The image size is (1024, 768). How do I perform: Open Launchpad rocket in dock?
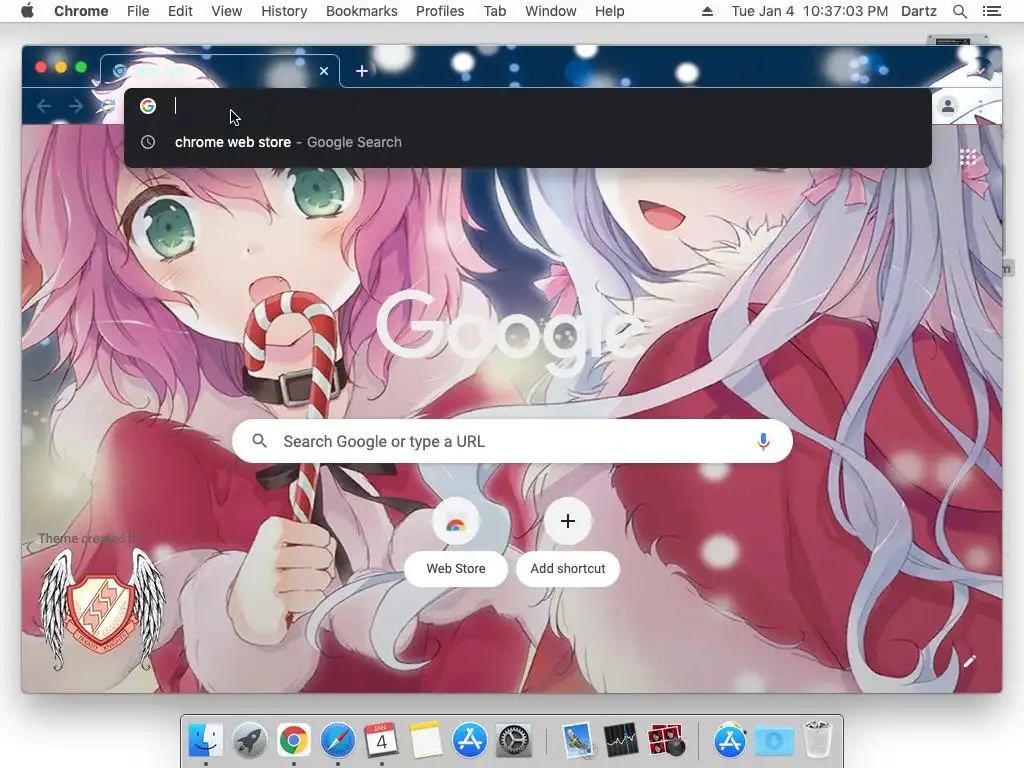coord(249,740)
